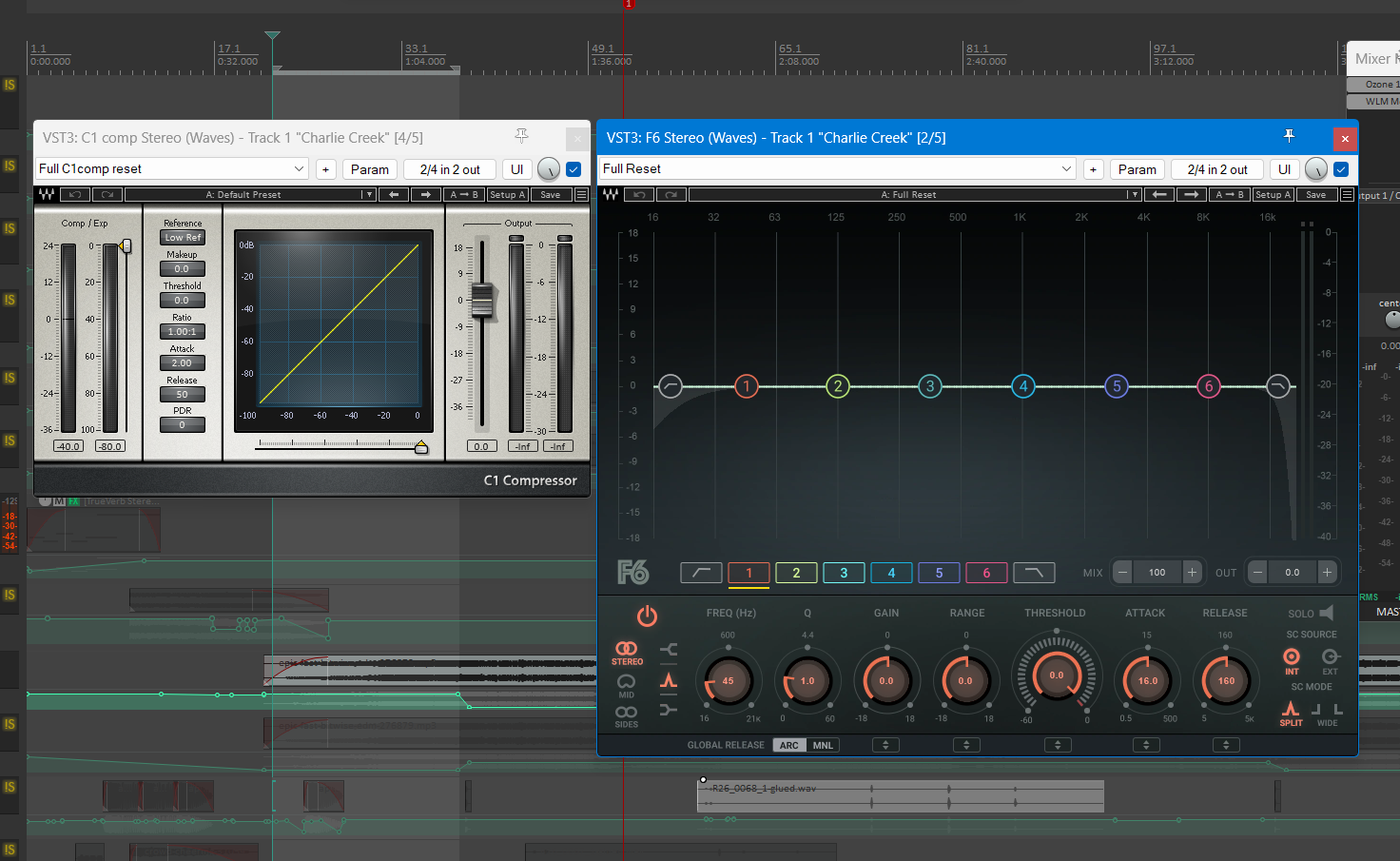The image size is (1400, 861).
Task: Select band 6 tab in F6
Action: 986,573
